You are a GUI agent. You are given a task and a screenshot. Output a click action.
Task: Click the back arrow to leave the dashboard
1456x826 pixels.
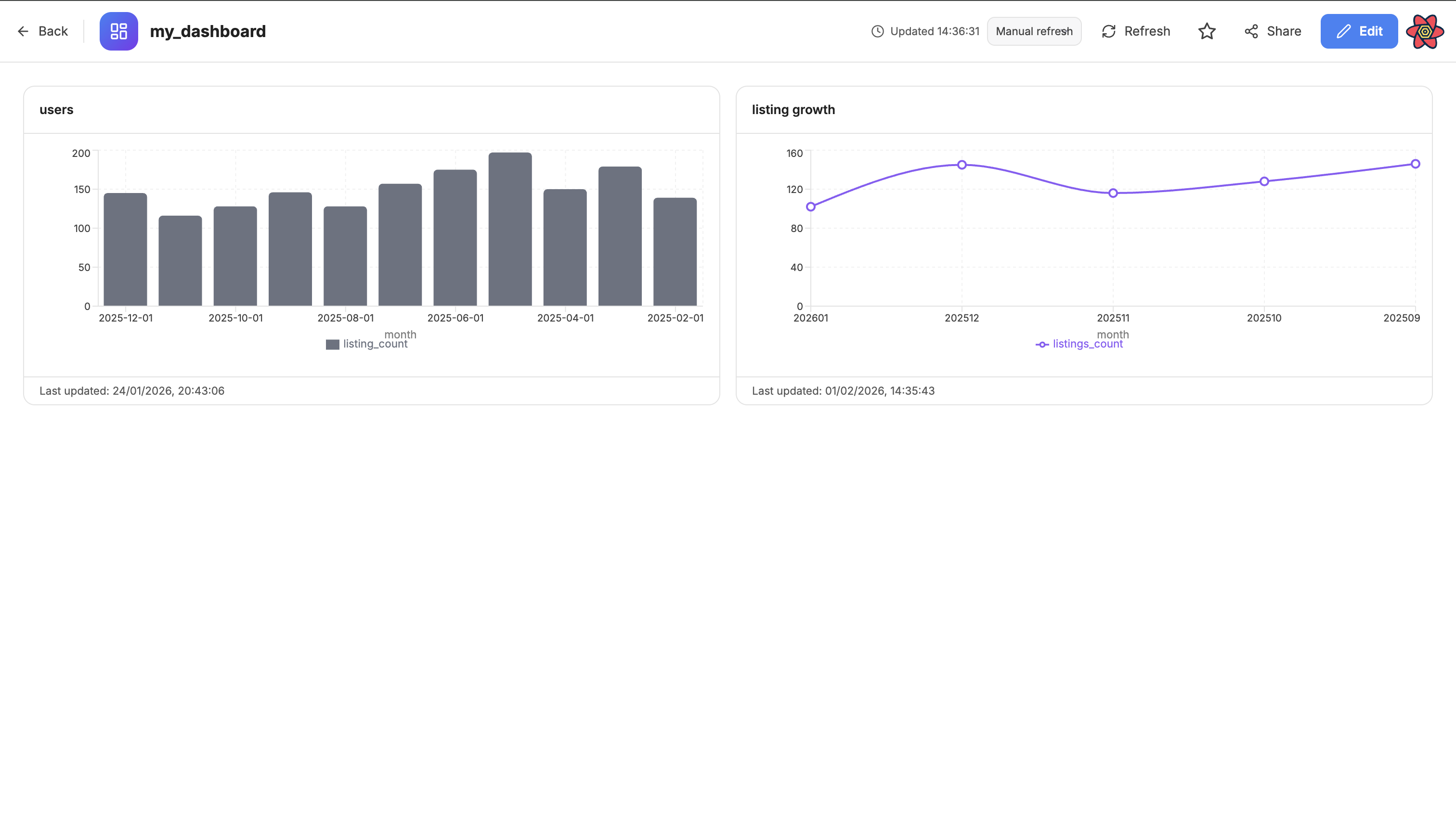click(x=23, y=31)
